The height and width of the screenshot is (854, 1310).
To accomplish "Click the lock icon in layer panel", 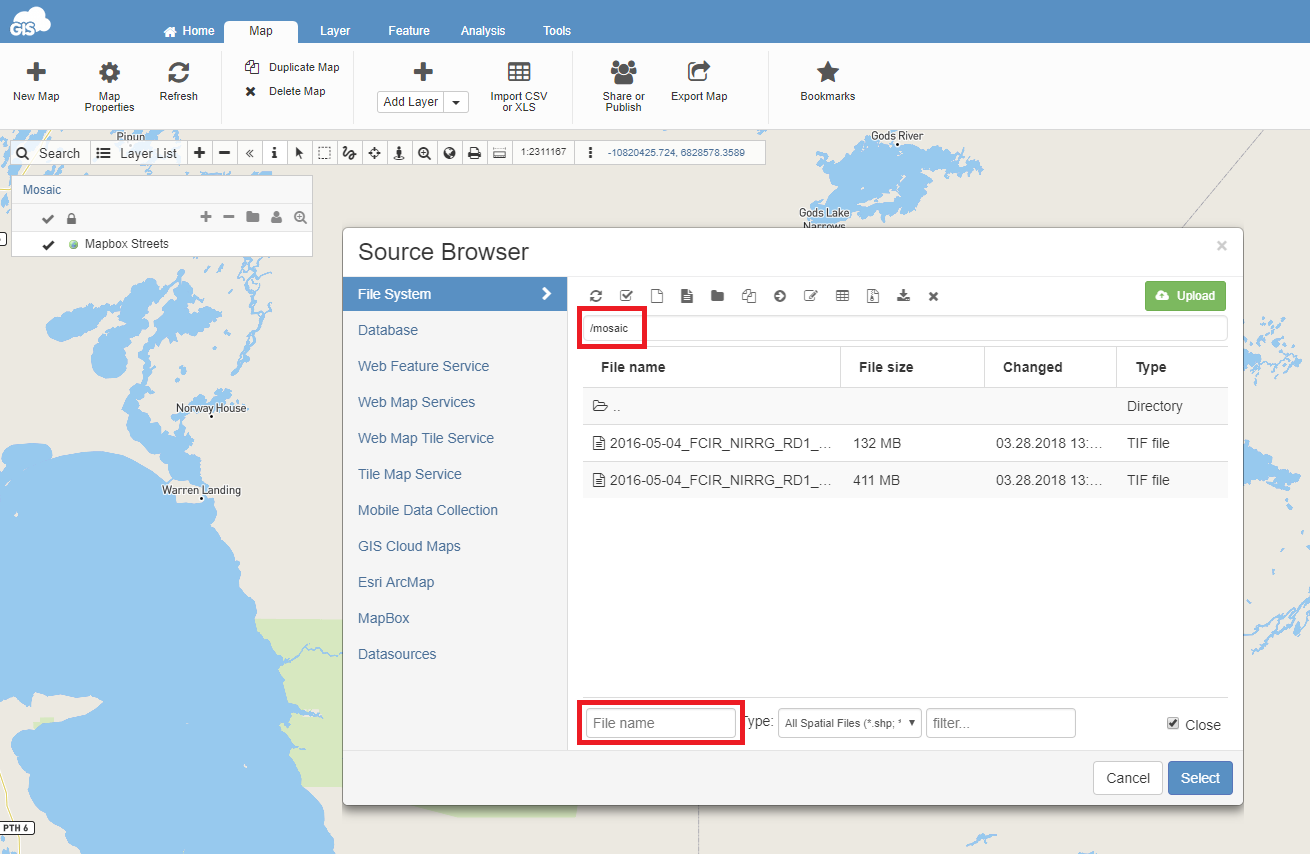I will [71, 218].
